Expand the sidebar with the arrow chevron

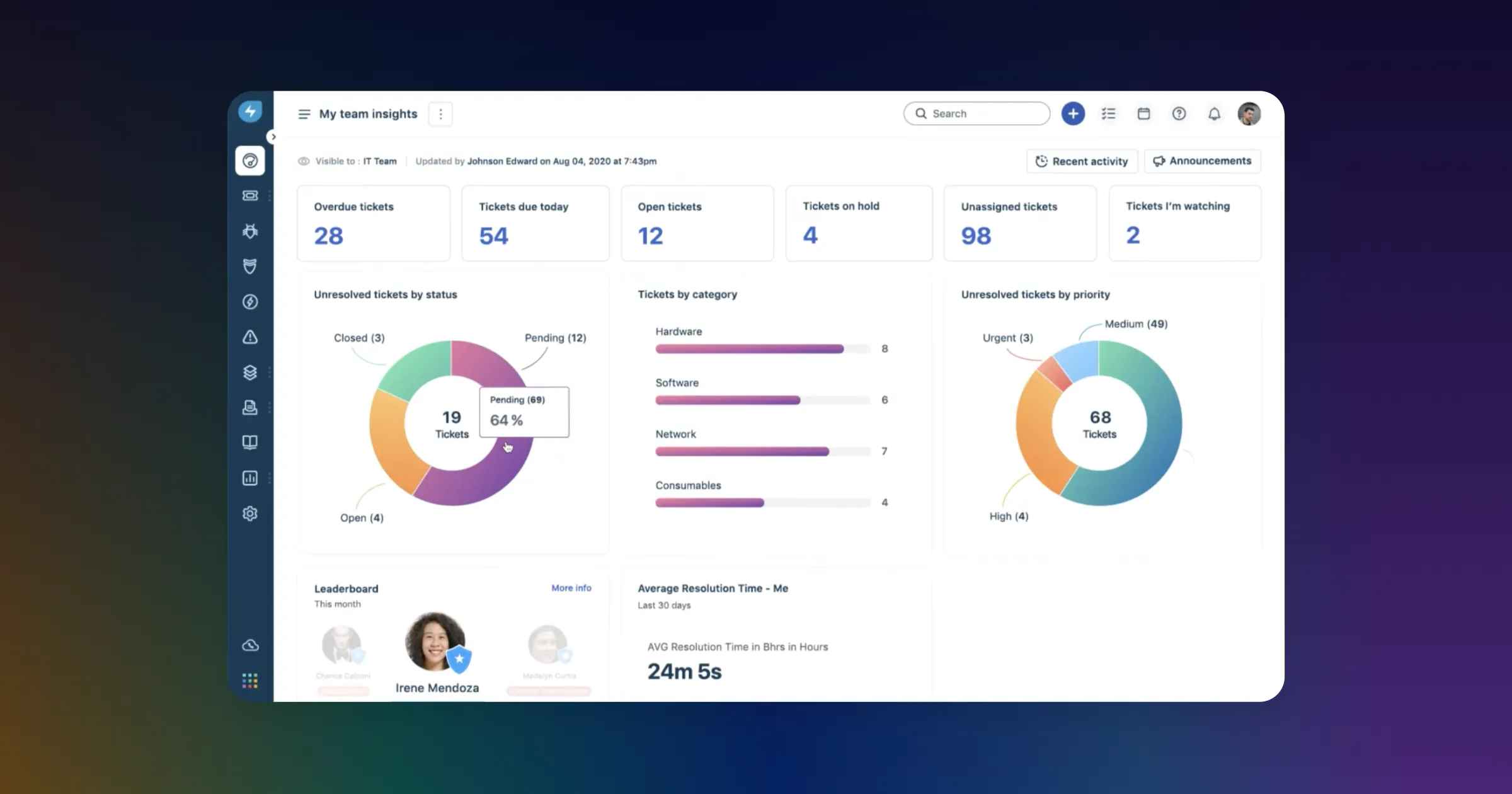tap(273, 137)
